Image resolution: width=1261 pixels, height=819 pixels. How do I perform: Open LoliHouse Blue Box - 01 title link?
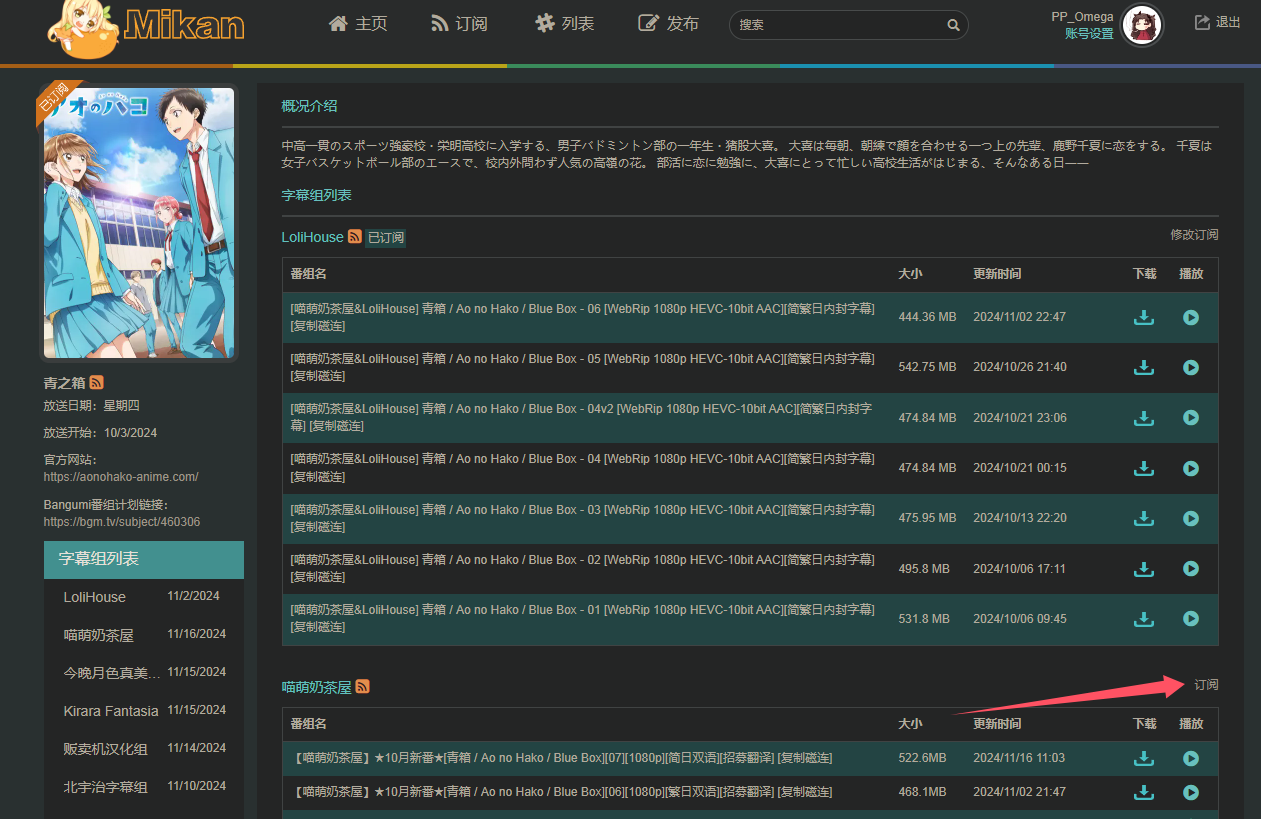[582, 610]
